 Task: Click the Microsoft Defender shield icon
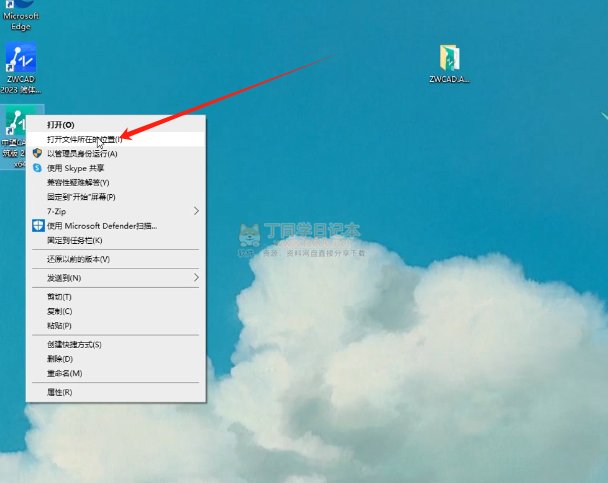tap(38, 226)
